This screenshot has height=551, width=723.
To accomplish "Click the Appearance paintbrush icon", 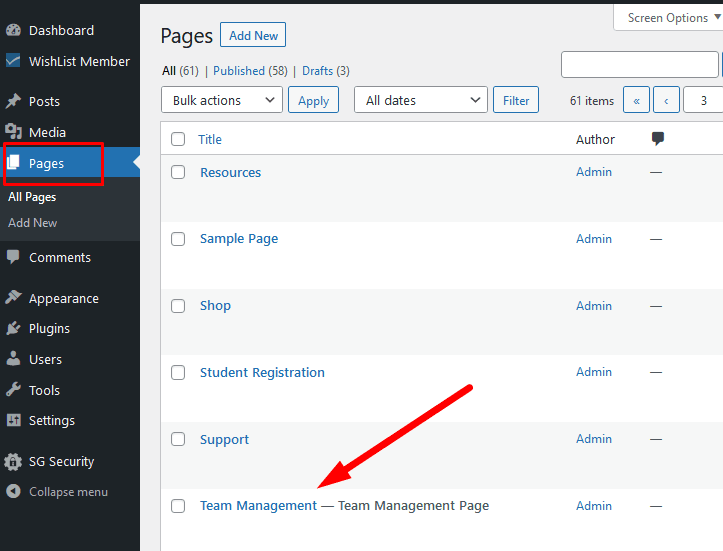I will [13, 298].
